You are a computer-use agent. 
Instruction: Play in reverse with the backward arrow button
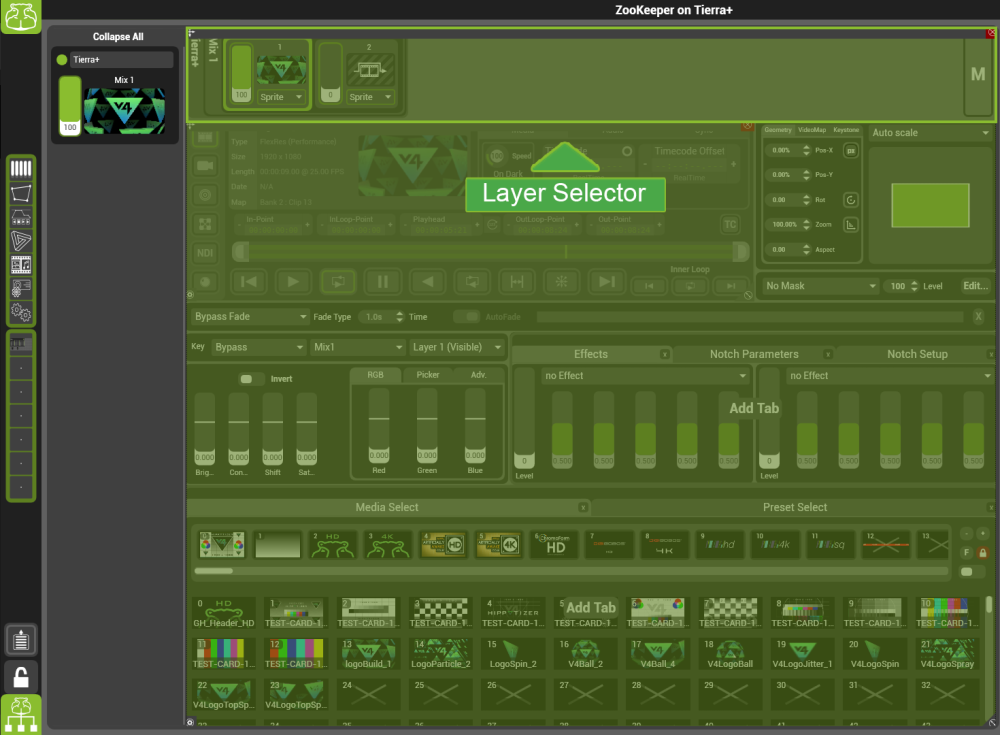tap(427, 281)
